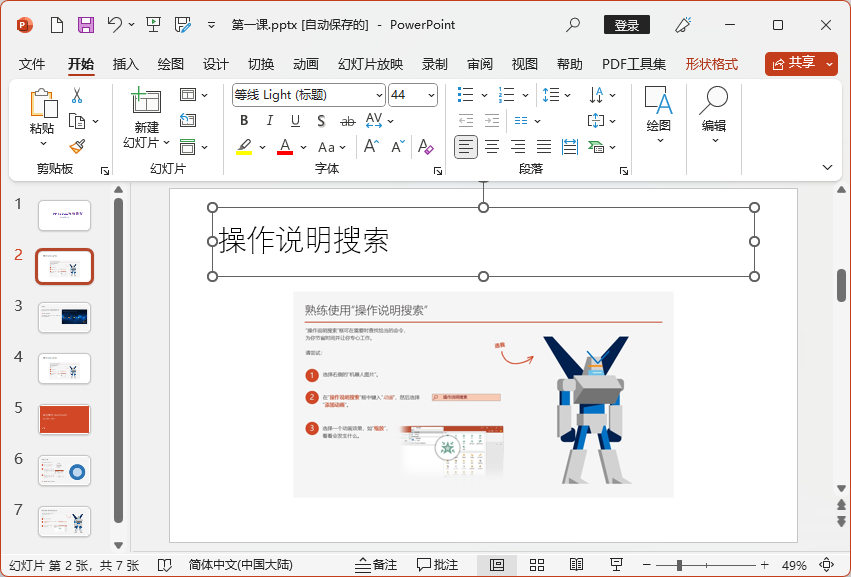Viewport: 851px width, 577px height.
Task: Save the presentation with the floppy icon
Action: tap(86, 25)
